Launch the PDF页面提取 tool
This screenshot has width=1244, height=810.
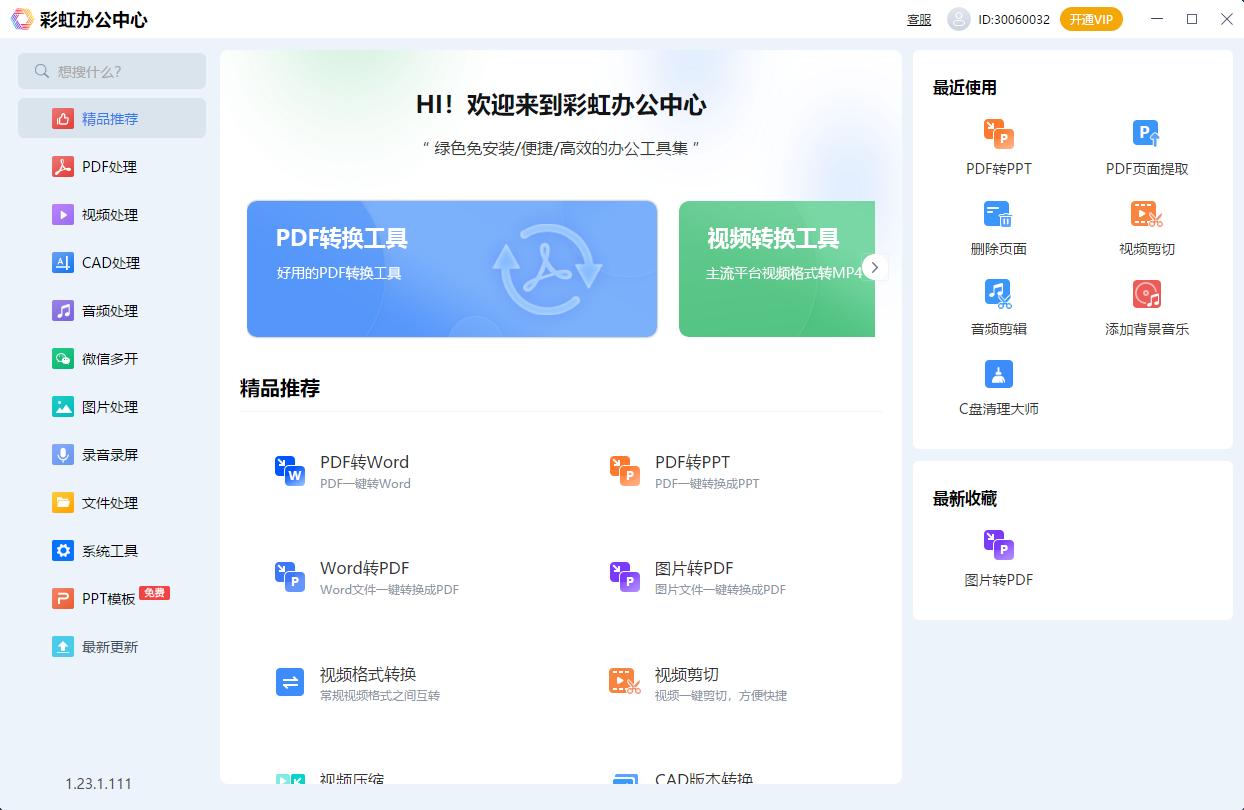(x=1145, y=145)
